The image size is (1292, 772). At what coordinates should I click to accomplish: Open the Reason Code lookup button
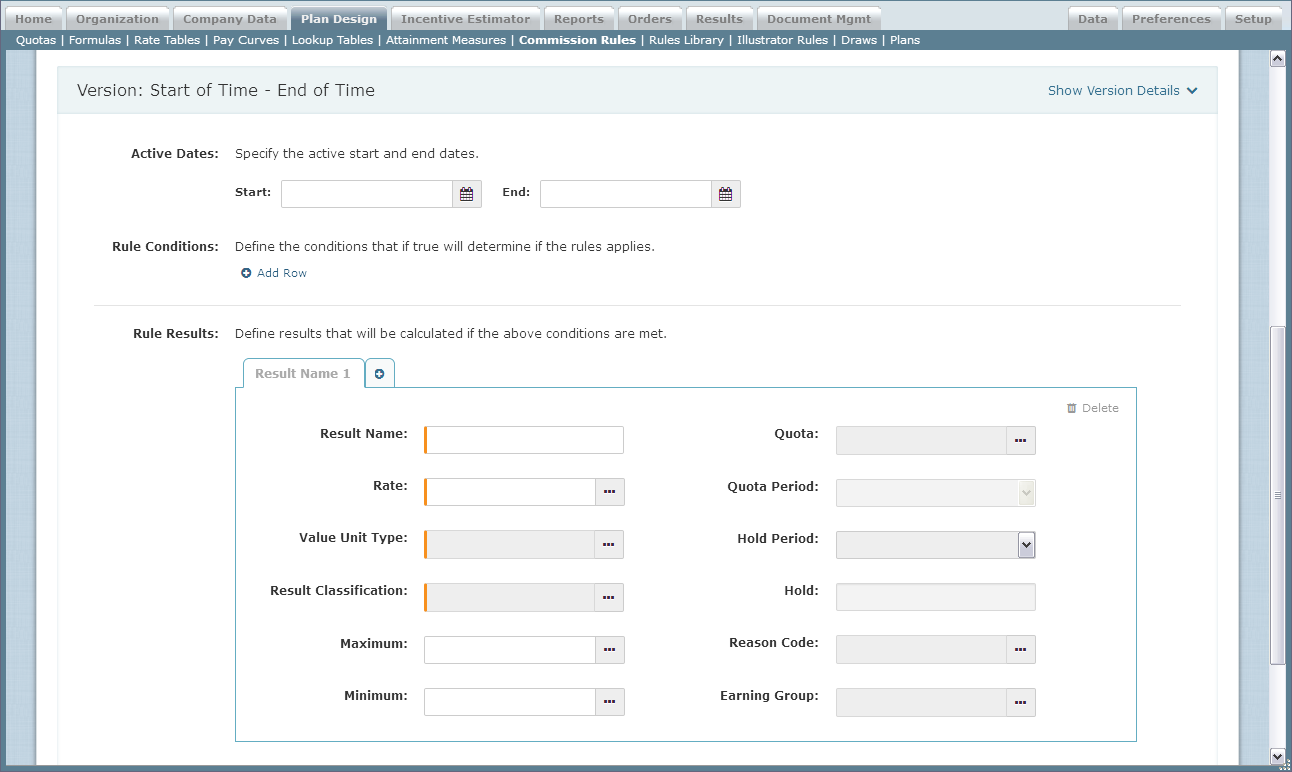pos(1020,650)
